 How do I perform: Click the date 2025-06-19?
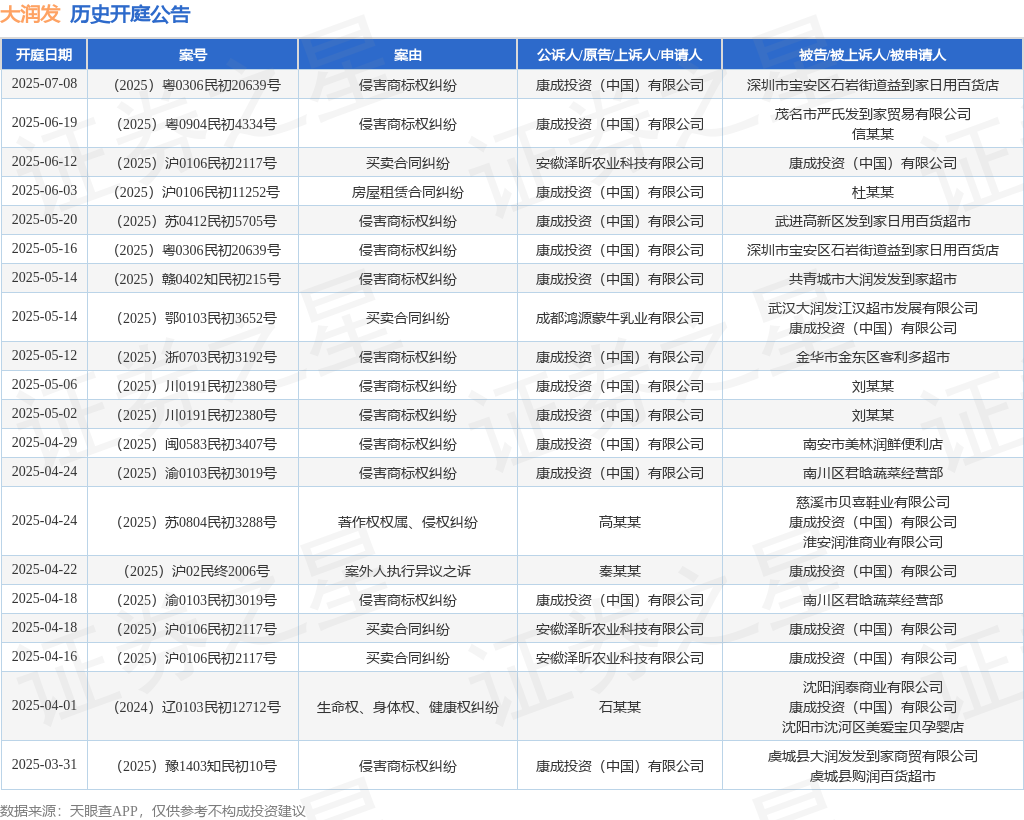pyautogui.click(x=44, y=123)
